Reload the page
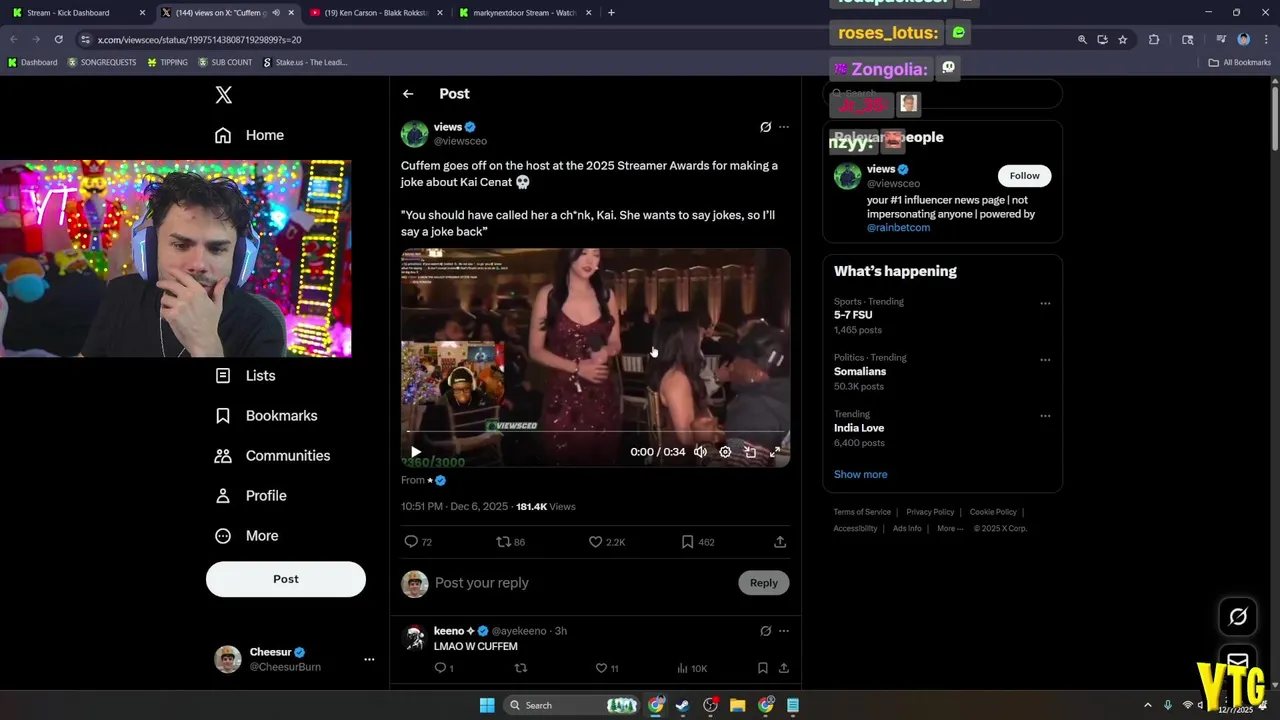 pyautogui.click(x=58, y=39)
